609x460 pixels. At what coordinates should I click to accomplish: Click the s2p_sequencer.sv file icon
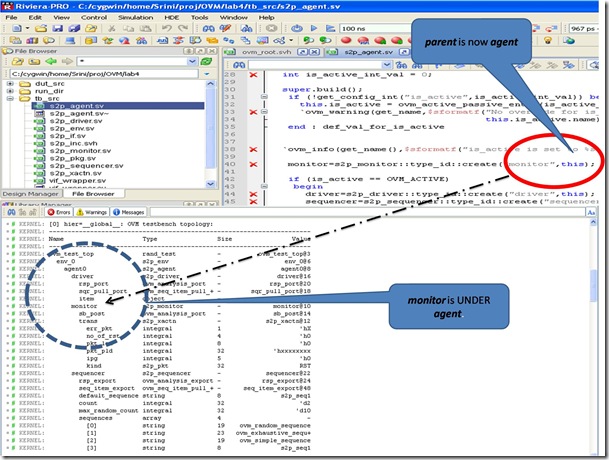(41, 164)
